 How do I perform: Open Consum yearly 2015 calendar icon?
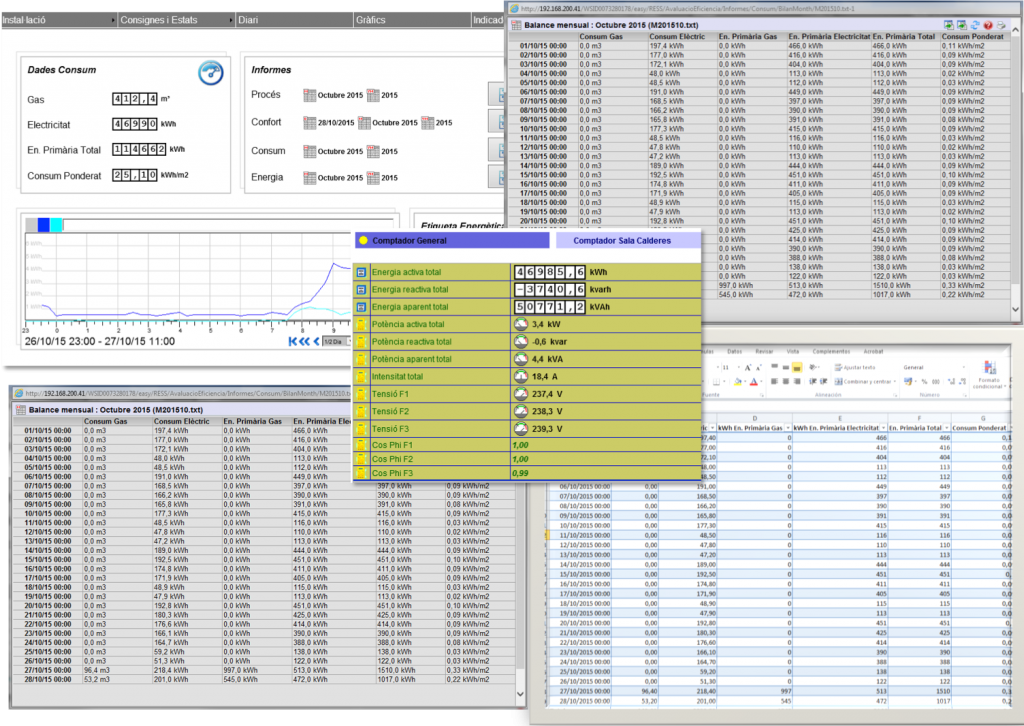point(373,151)
